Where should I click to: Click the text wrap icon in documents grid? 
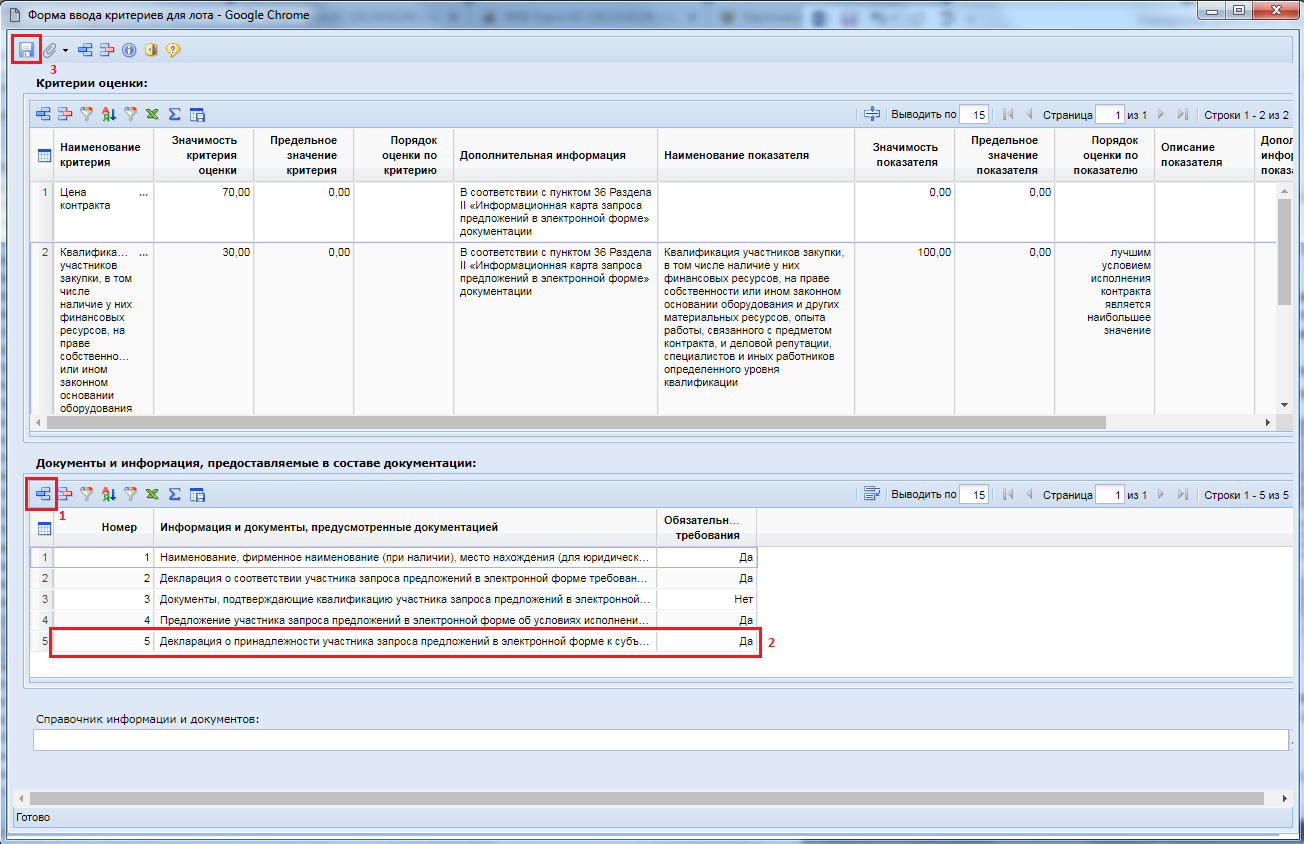coord(871,493)
